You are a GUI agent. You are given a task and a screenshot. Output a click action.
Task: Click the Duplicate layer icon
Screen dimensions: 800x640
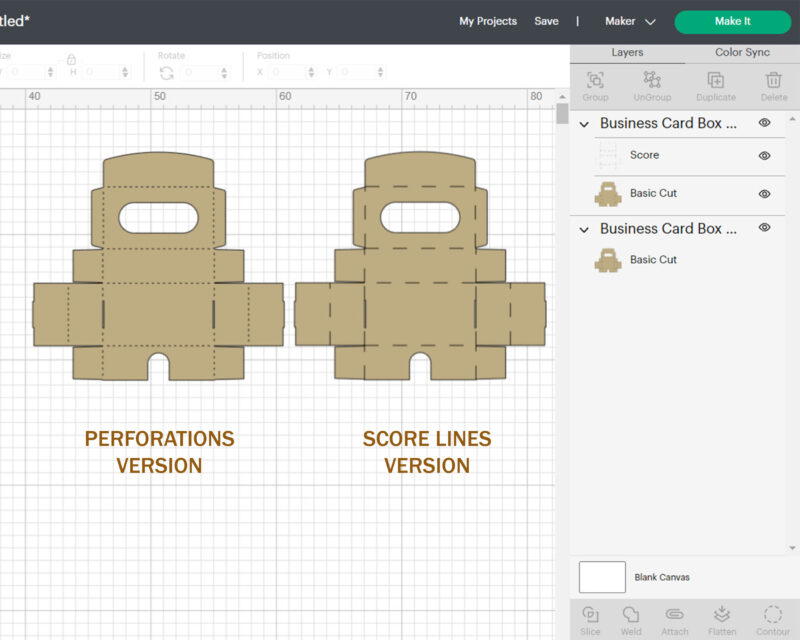click(x=715, y=82)
